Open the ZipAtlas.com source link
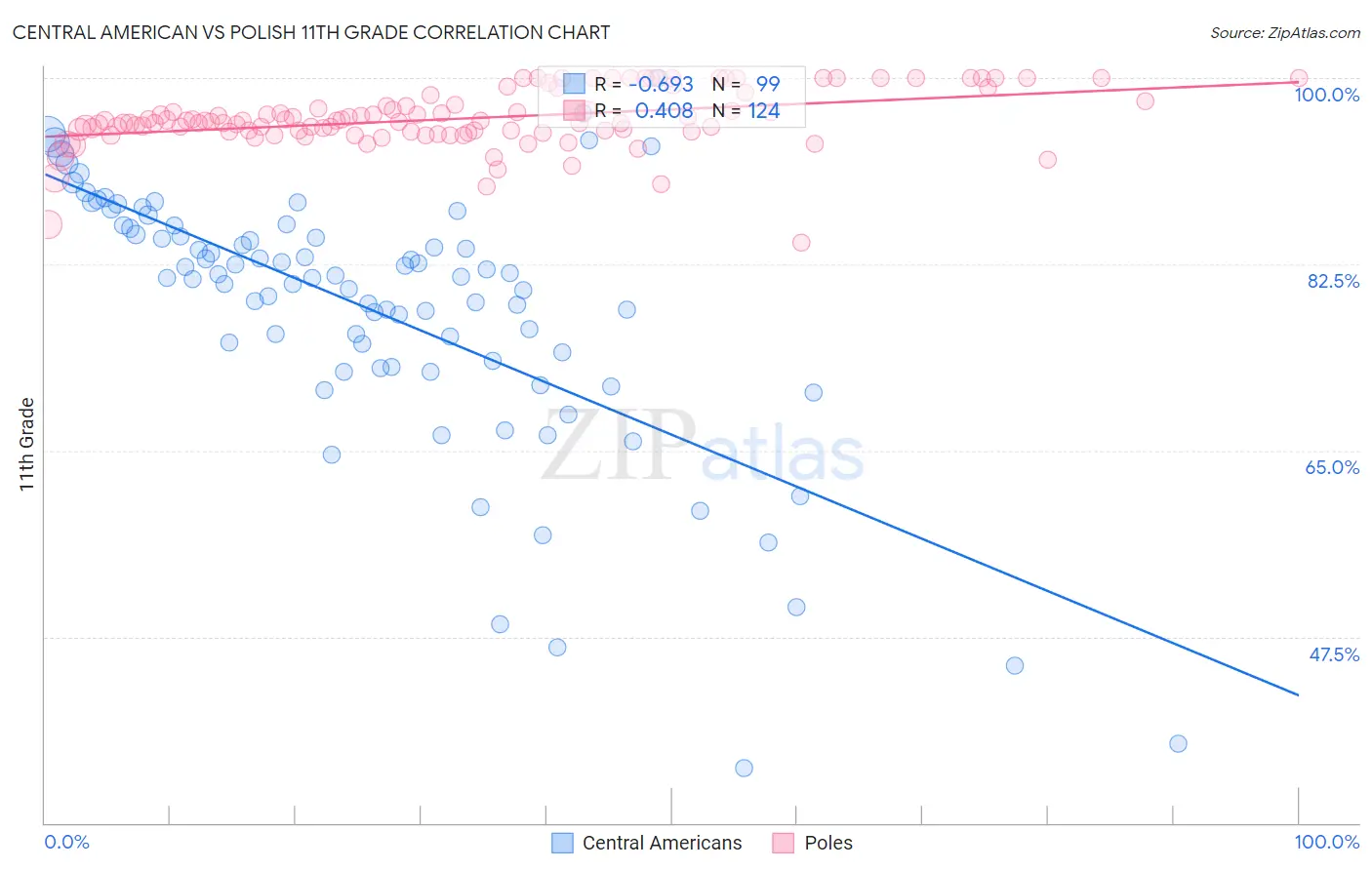This screenshot has height=870, width=1372. click(x=1285, y=33)
